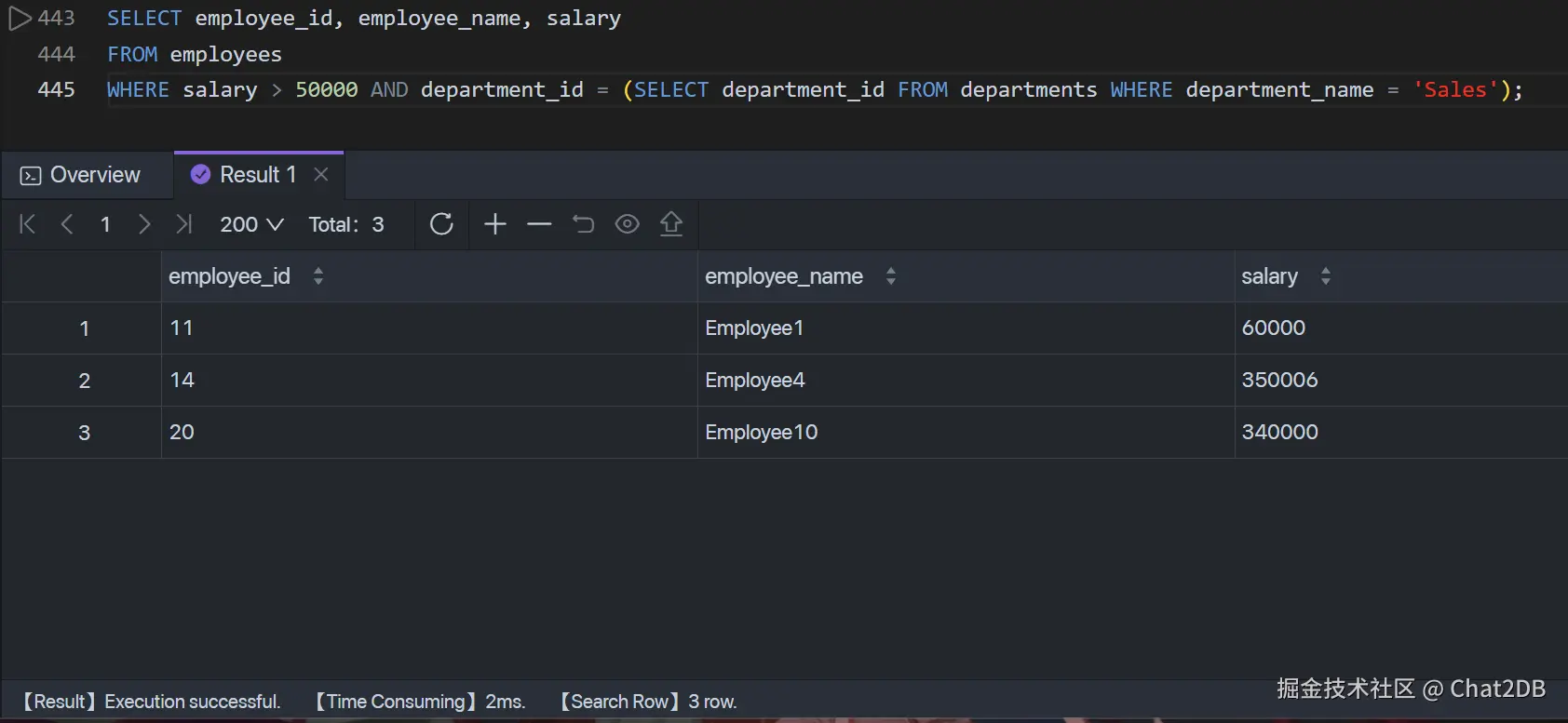Viewport: 1568px width, 723px height.
Task: Select the Employee4 name cell
Action: coord(966,381)
